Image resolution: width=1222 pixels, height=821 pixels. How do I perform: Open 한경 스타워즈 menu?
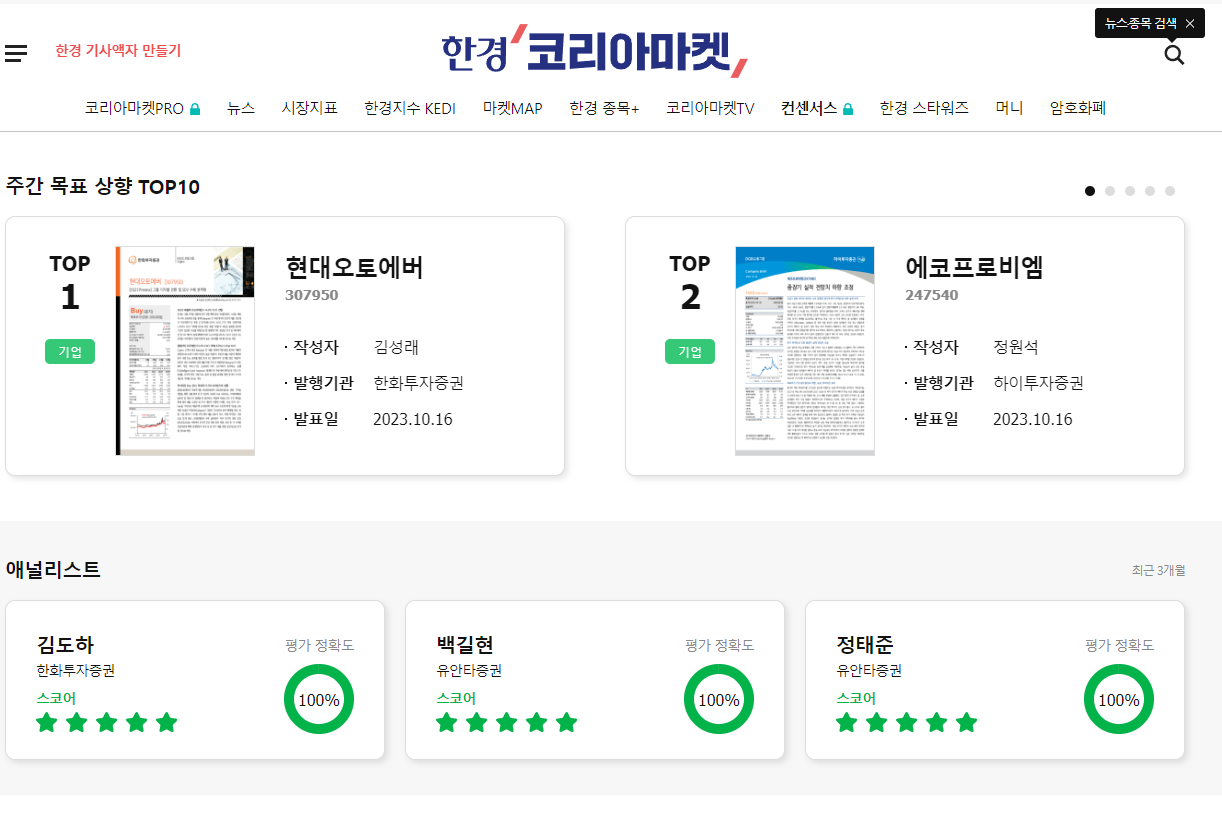pos(924,108)
